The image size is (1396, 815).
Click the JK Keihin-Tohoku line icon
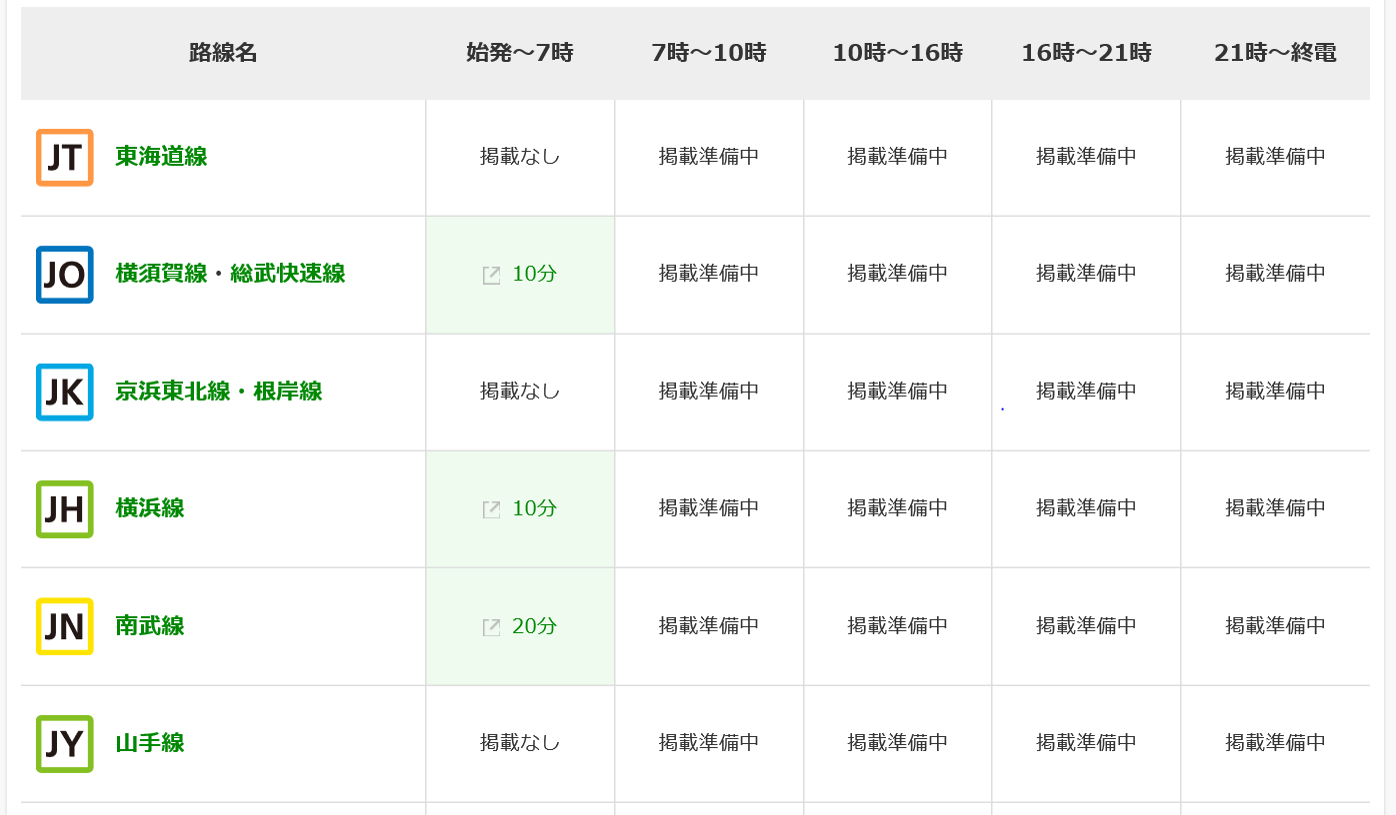pyautogui.click(x=65, y=392)
